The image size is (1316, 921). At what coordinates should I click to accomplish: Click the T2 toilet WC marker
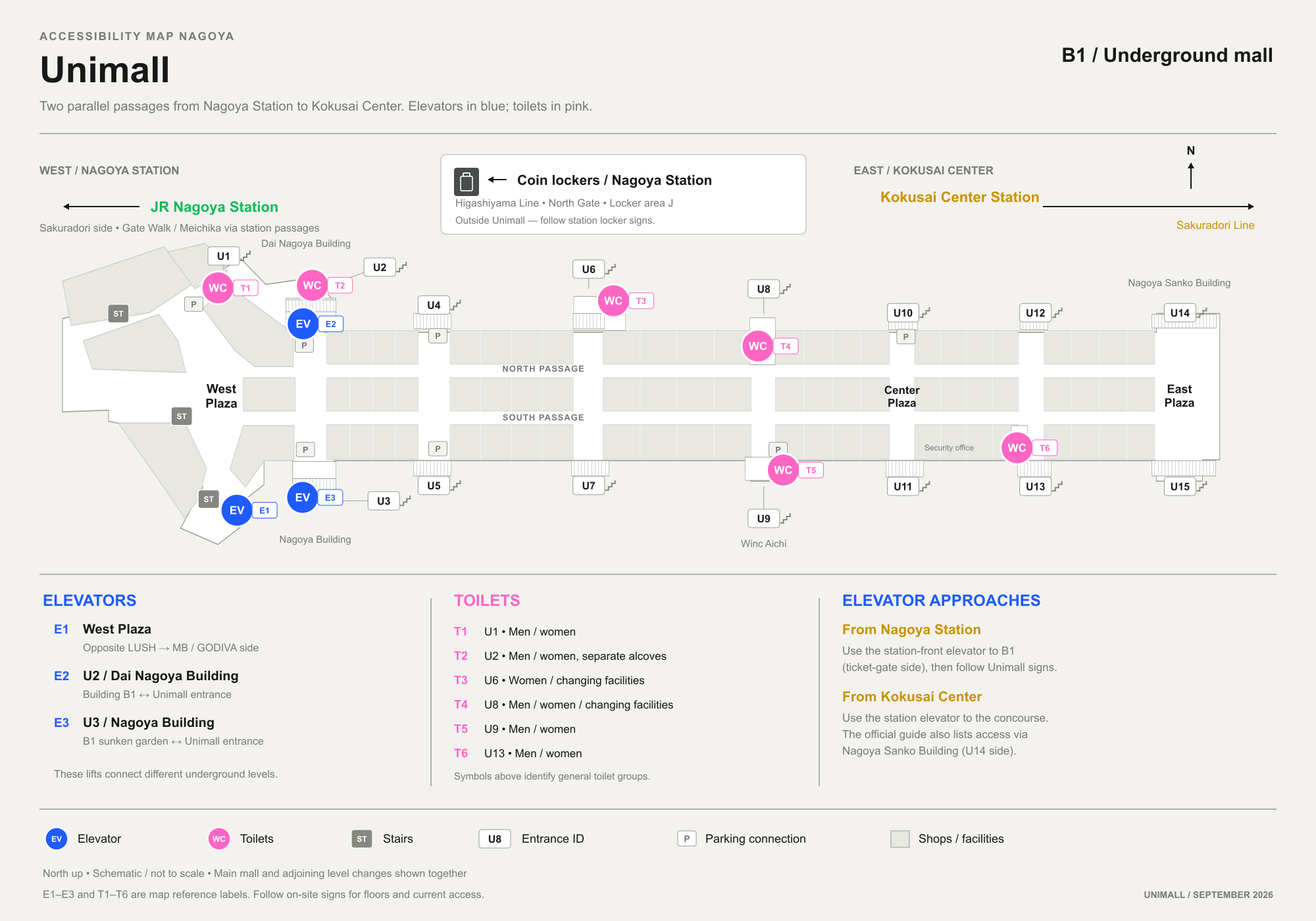point(312,286)
